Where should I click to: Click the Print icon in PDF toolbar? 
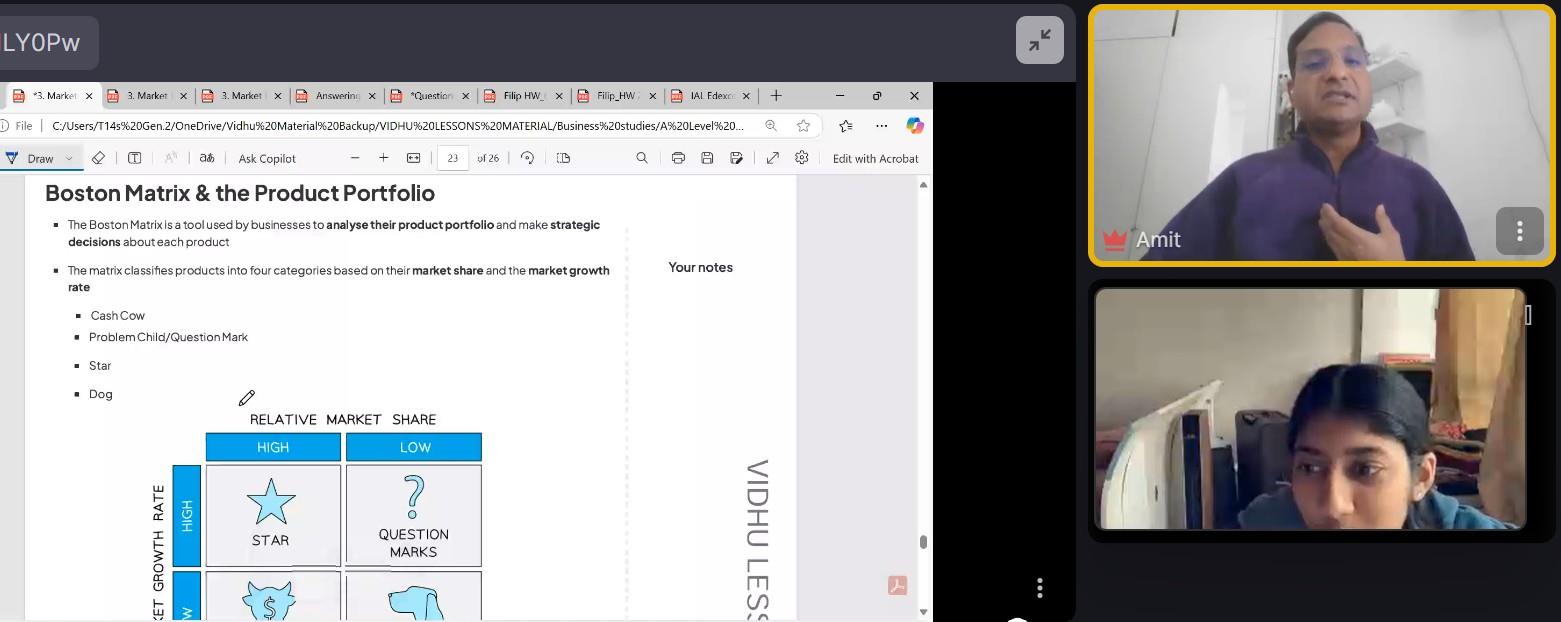[x=678, y=158]
